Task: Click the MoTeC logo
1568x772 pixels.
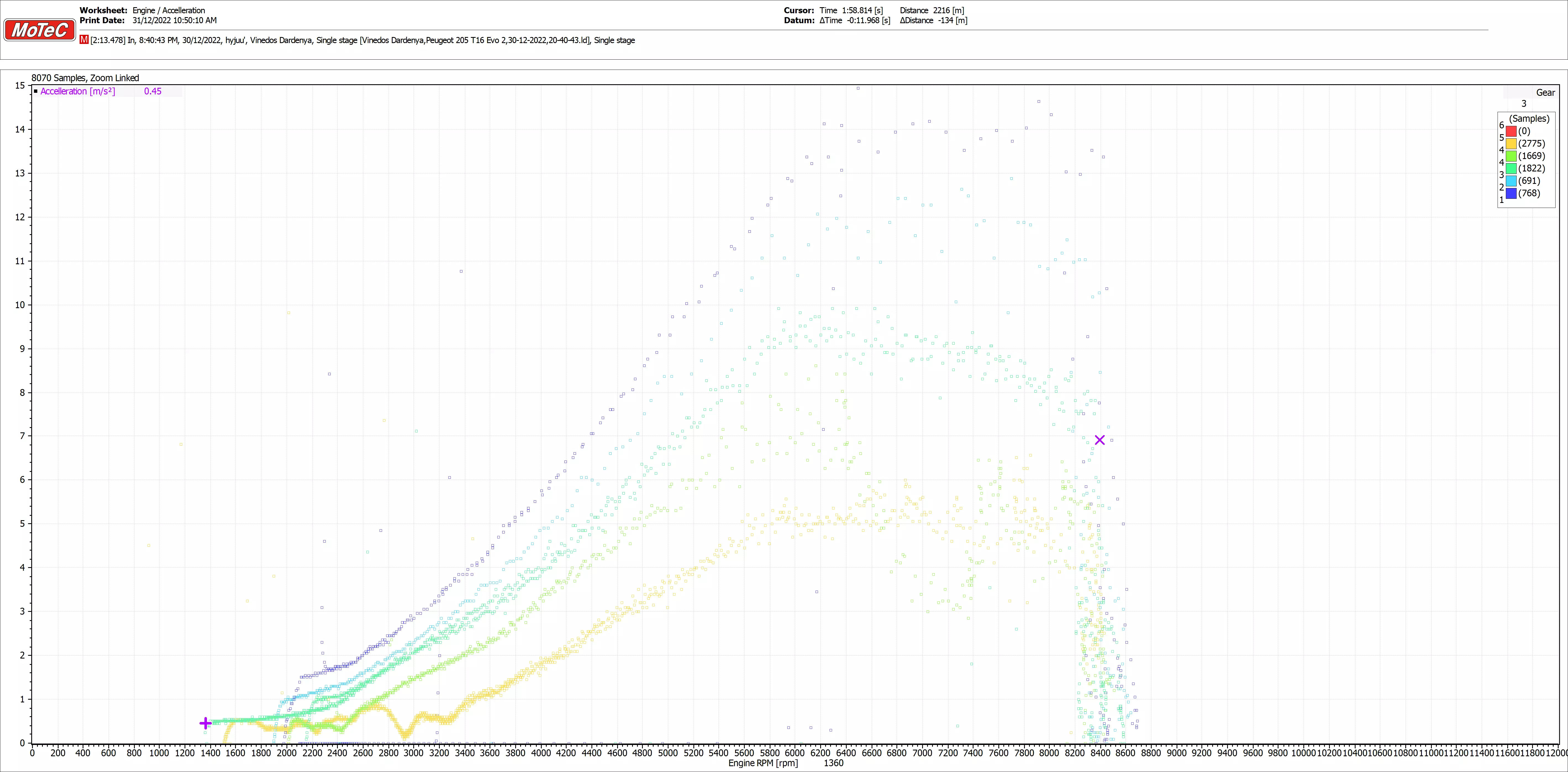Action: pos(40,29)
